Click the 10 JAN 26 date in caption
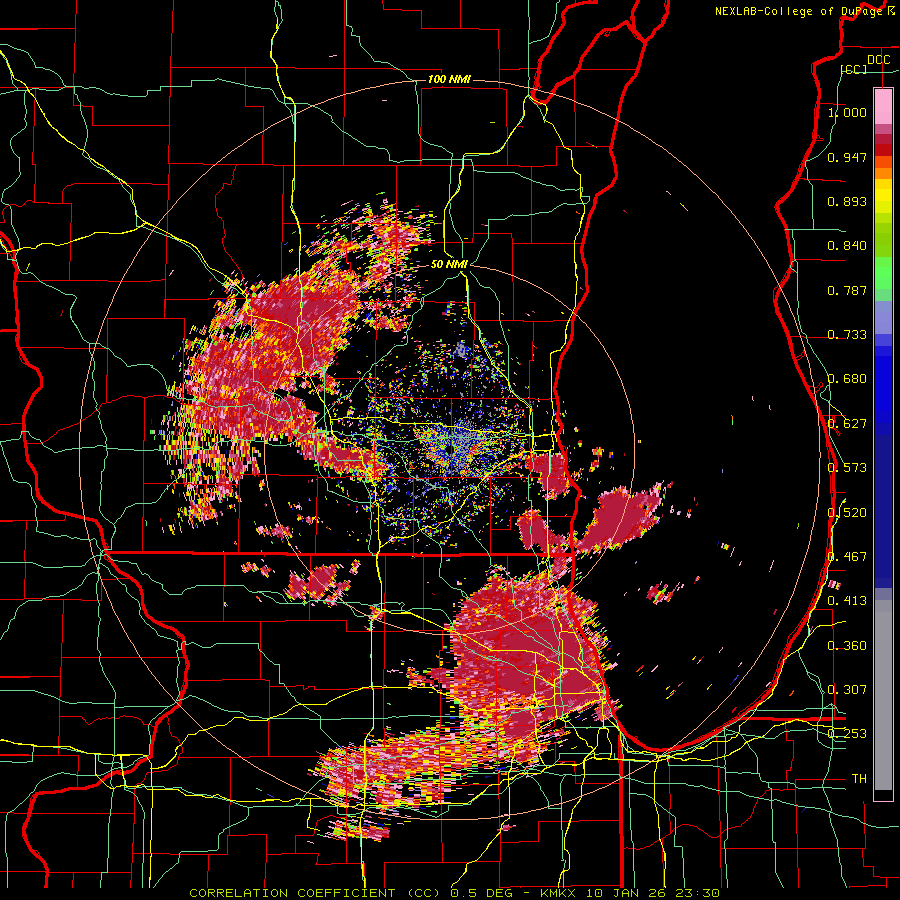 click(627, 893)
